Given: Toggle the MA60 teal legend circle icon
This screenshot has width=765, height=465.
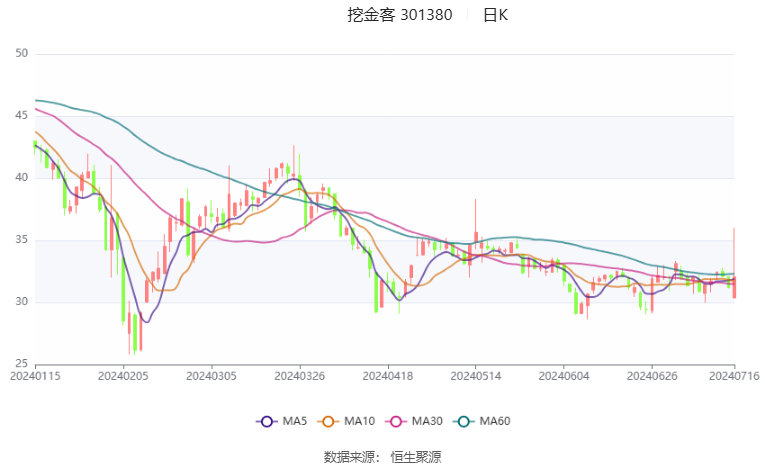Looking at the screenshot, I should tap(463, 422).
